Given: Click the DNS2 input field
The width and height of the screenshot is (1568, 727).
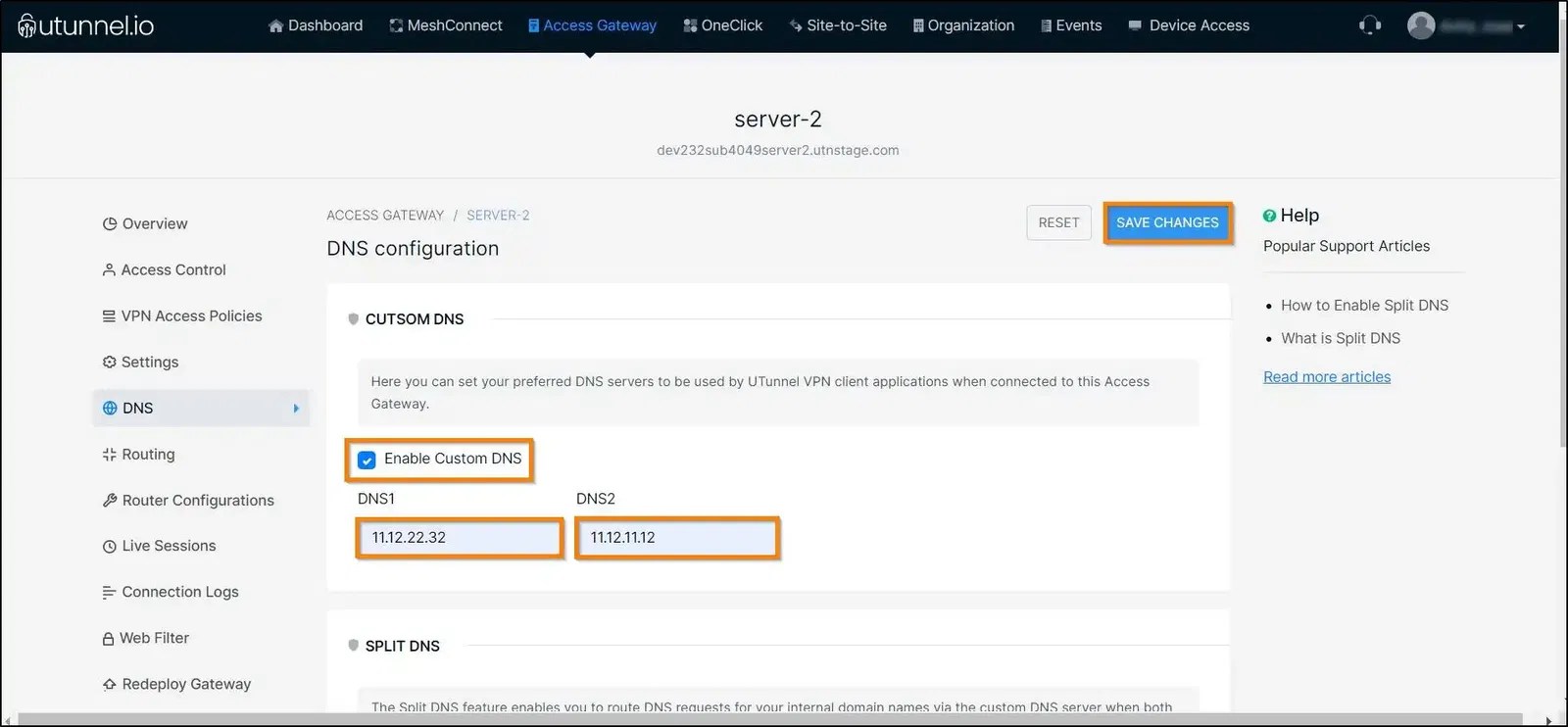Looking at the screenshot, I should (x=677, y=538).
